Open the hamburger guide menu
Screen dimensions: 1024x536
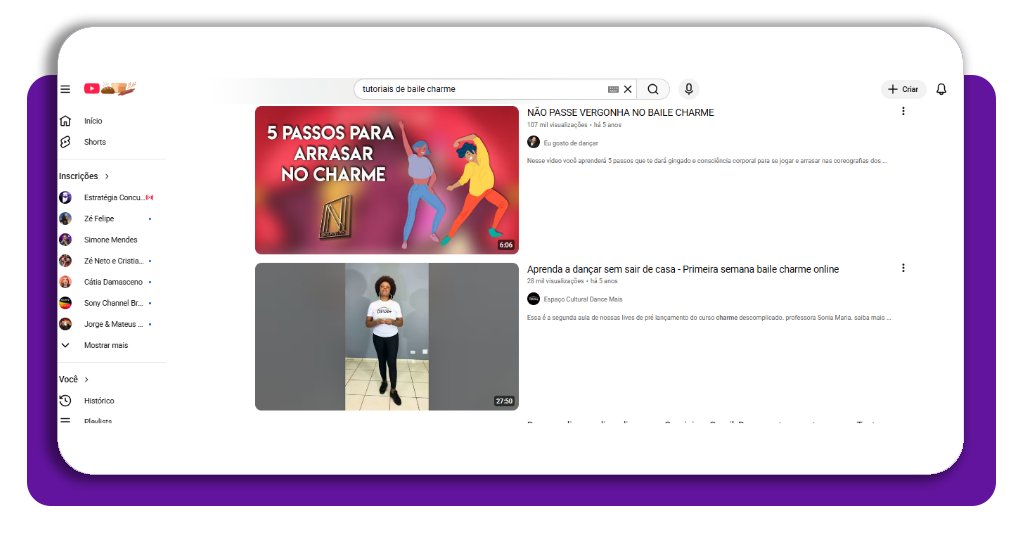(65, 89)
